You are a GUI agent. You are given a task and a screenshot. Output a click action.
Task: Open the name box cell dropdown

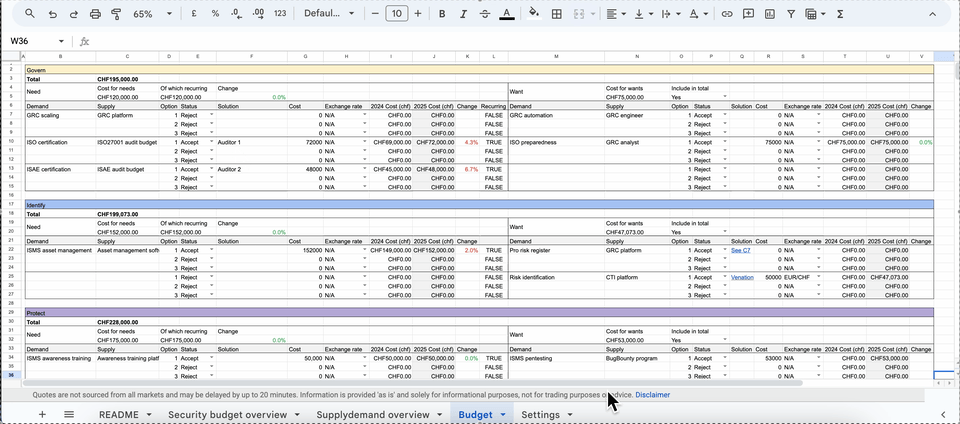click(x=61, y=41)
